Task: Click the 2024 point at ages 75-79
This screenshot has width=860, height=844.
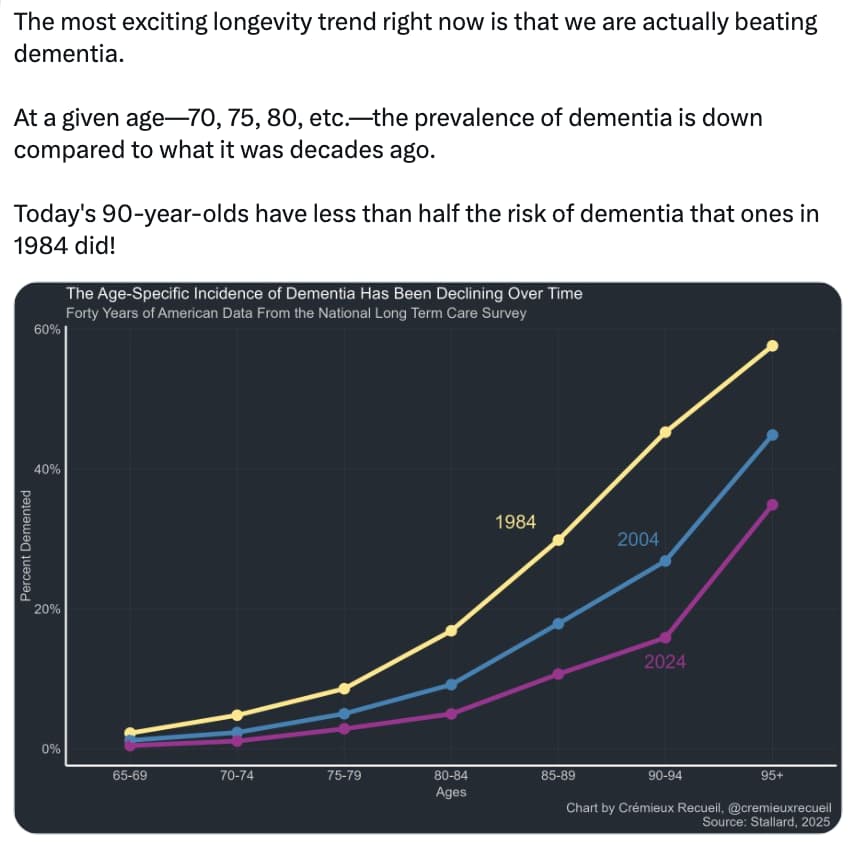Action: point(344,729)
